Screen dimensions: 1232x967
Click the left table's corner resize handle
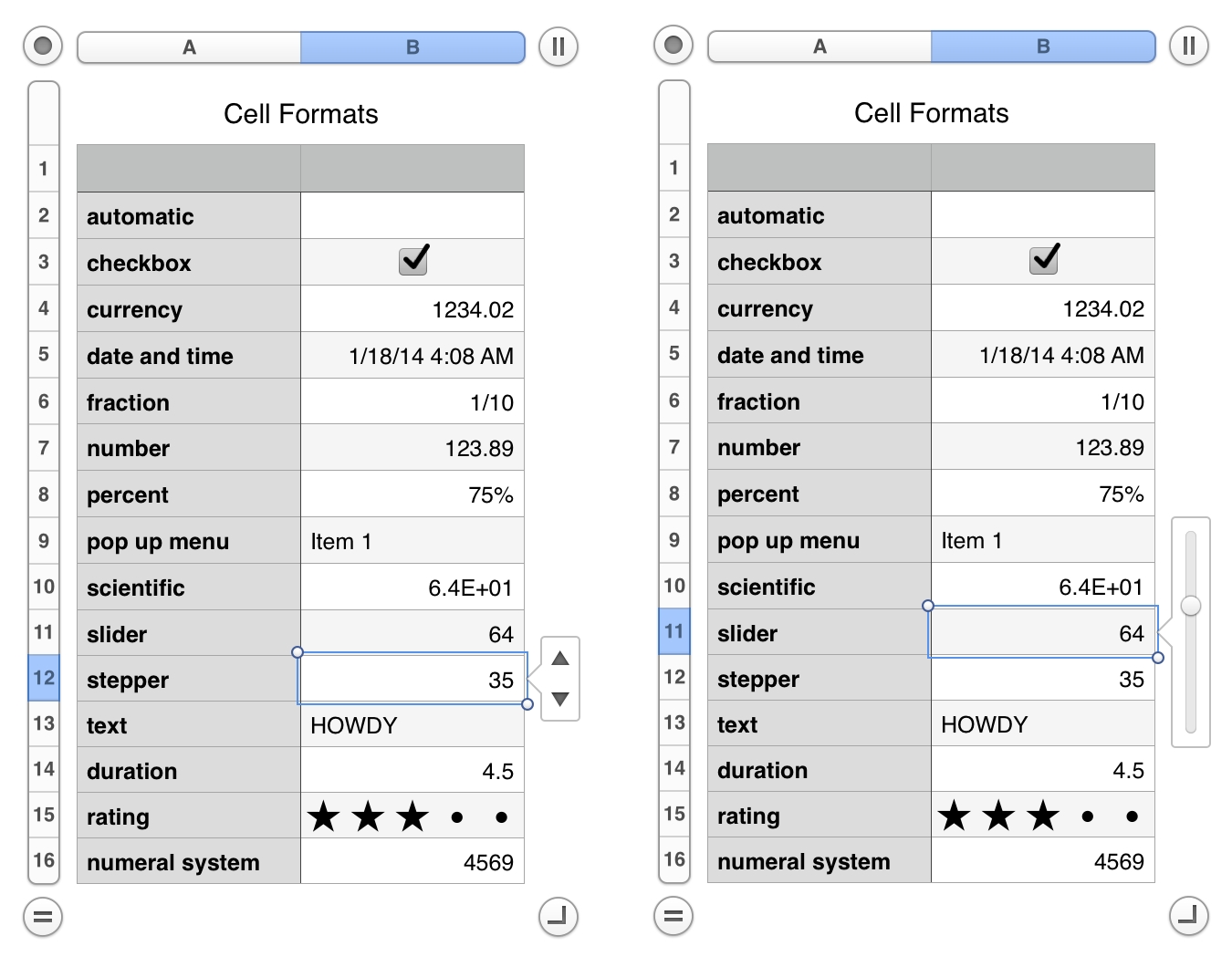pos(559,917)
